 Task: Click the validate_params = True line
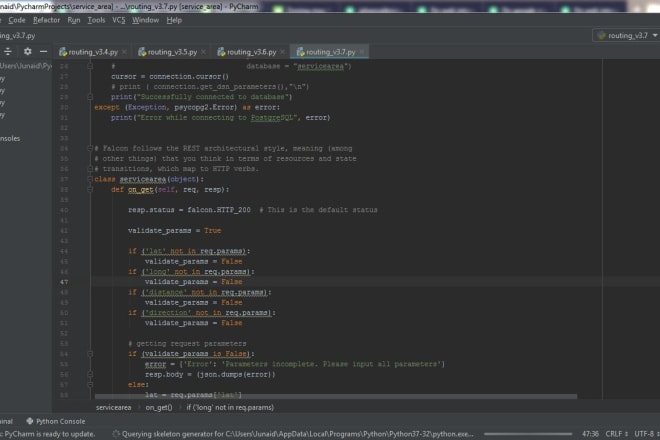174,230
